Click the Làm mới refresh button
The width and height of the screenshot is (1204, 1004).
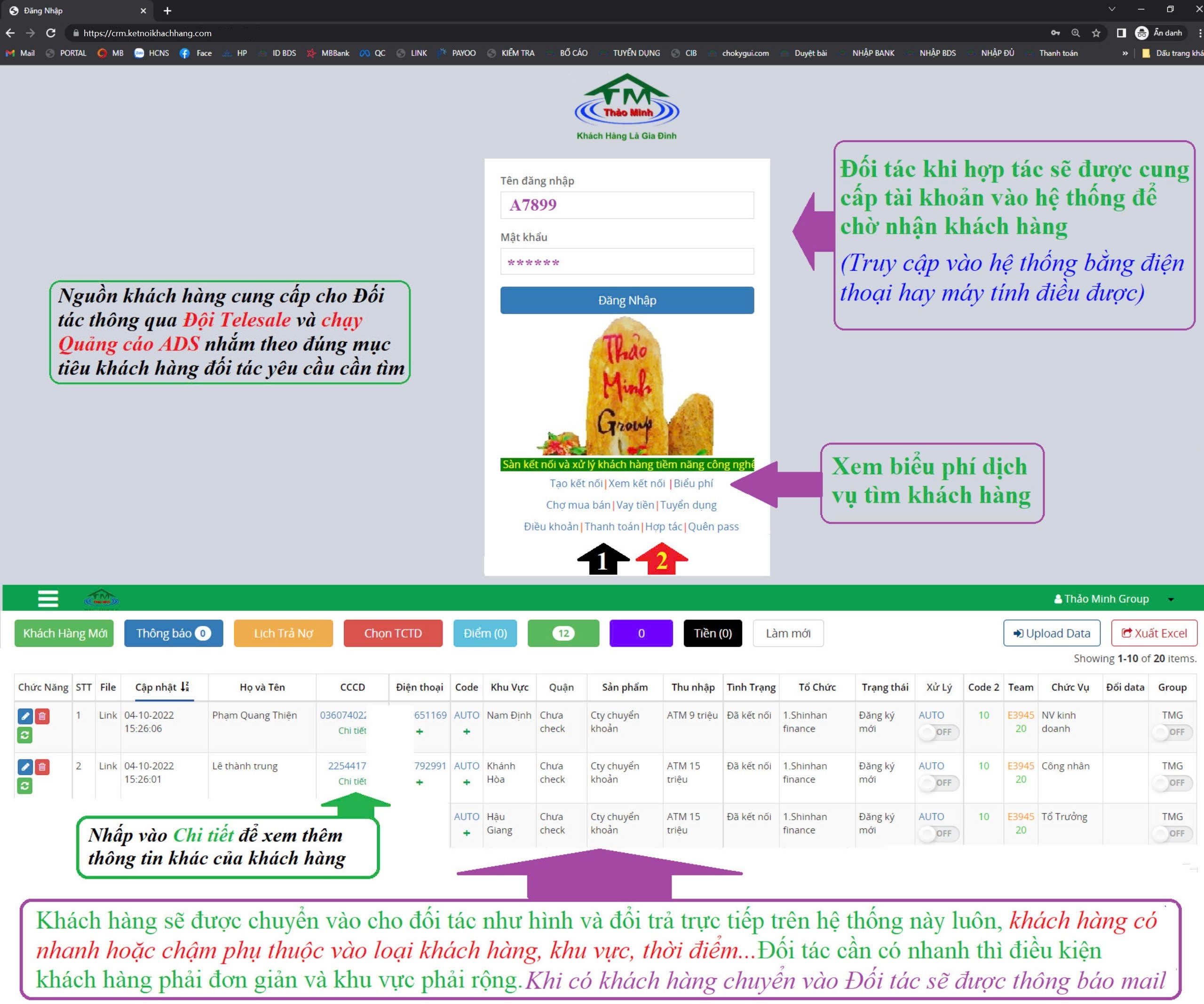pos(788,633)
